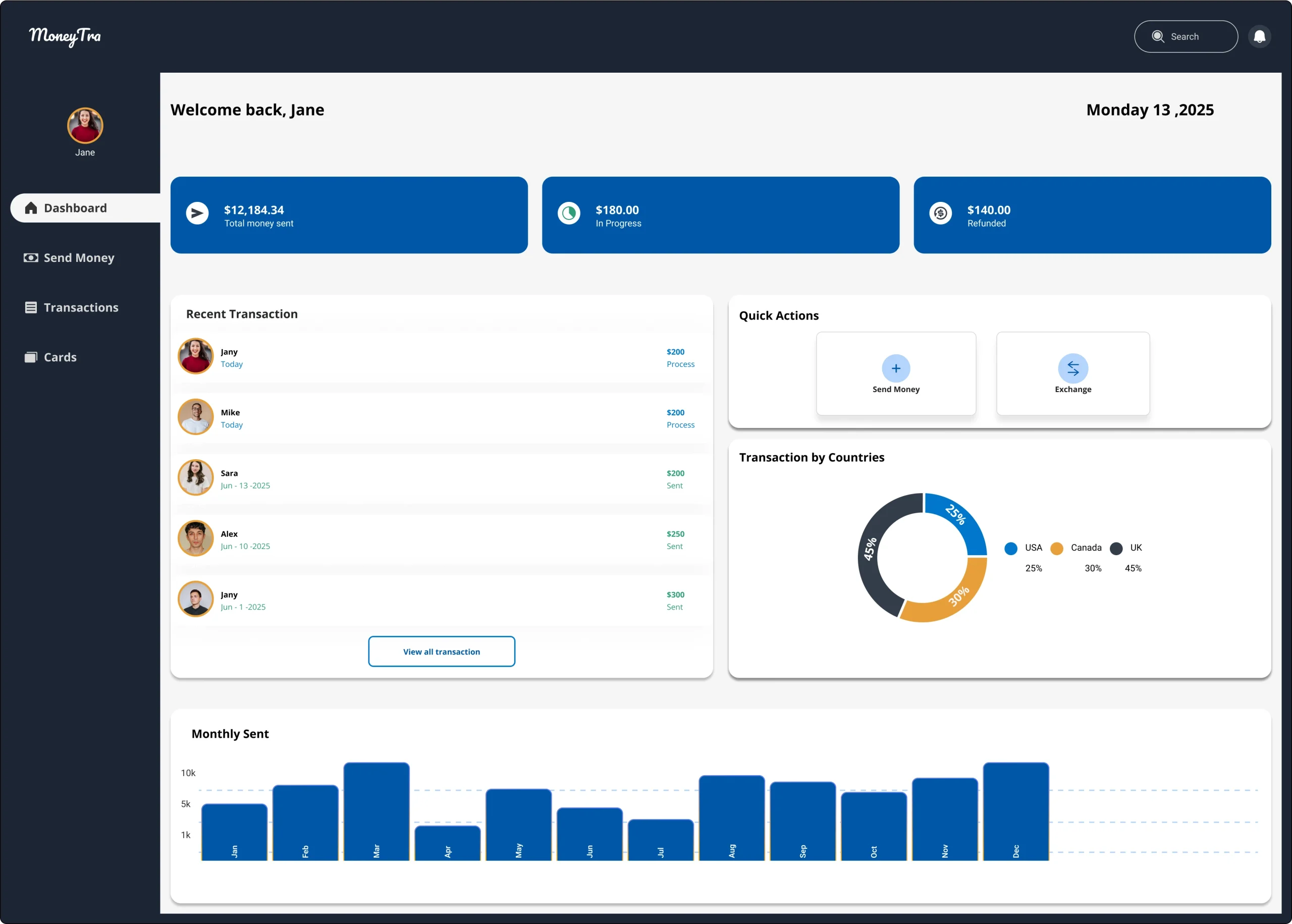1292x924 pixels.
Task: Click the plus icon for Send Money
Action: pyautogui.click(x=895, y=368)
